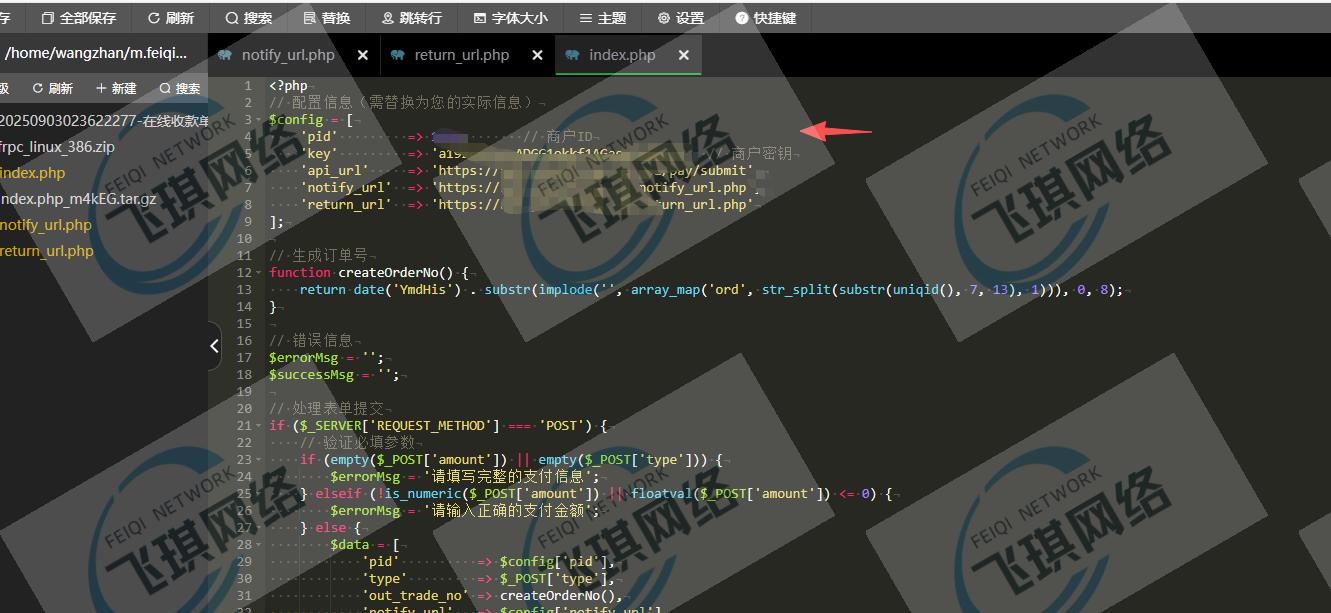Switch to the notify_url.php tab
The image size is (1331, 613).
(287, 55)
